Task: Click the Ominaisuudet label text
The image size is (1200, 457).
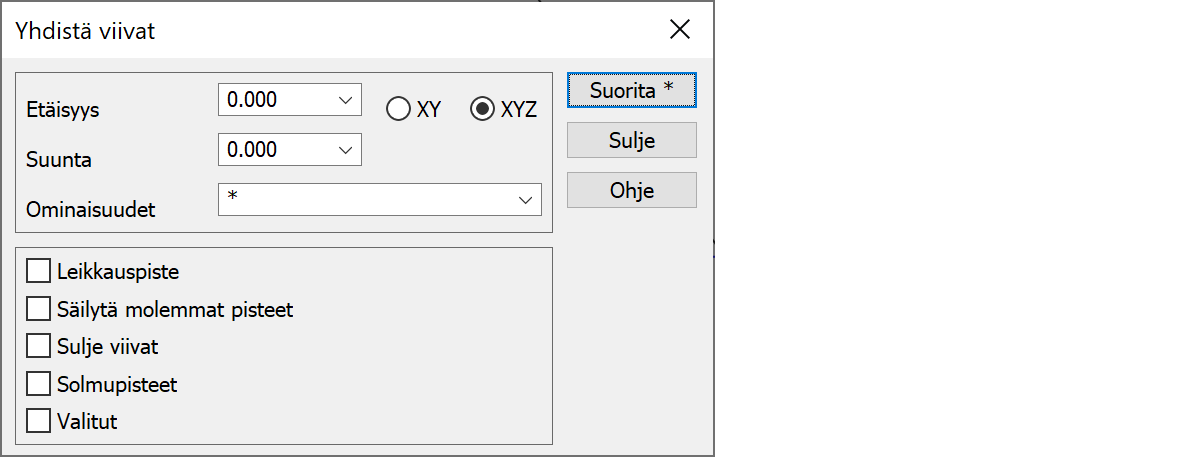Action: point(84,210)
